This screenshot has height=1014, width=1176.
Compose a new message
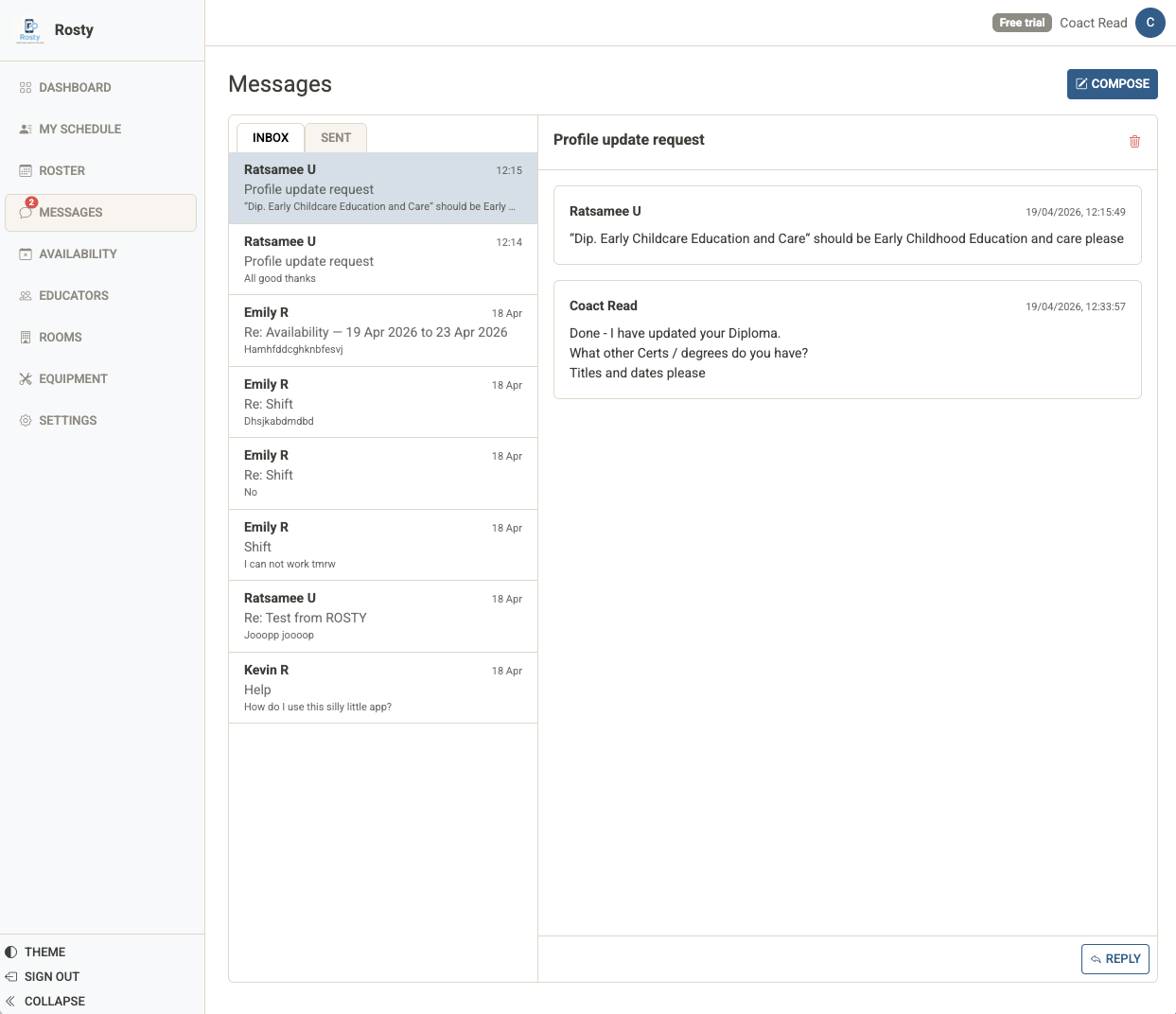coord(1112,84)
